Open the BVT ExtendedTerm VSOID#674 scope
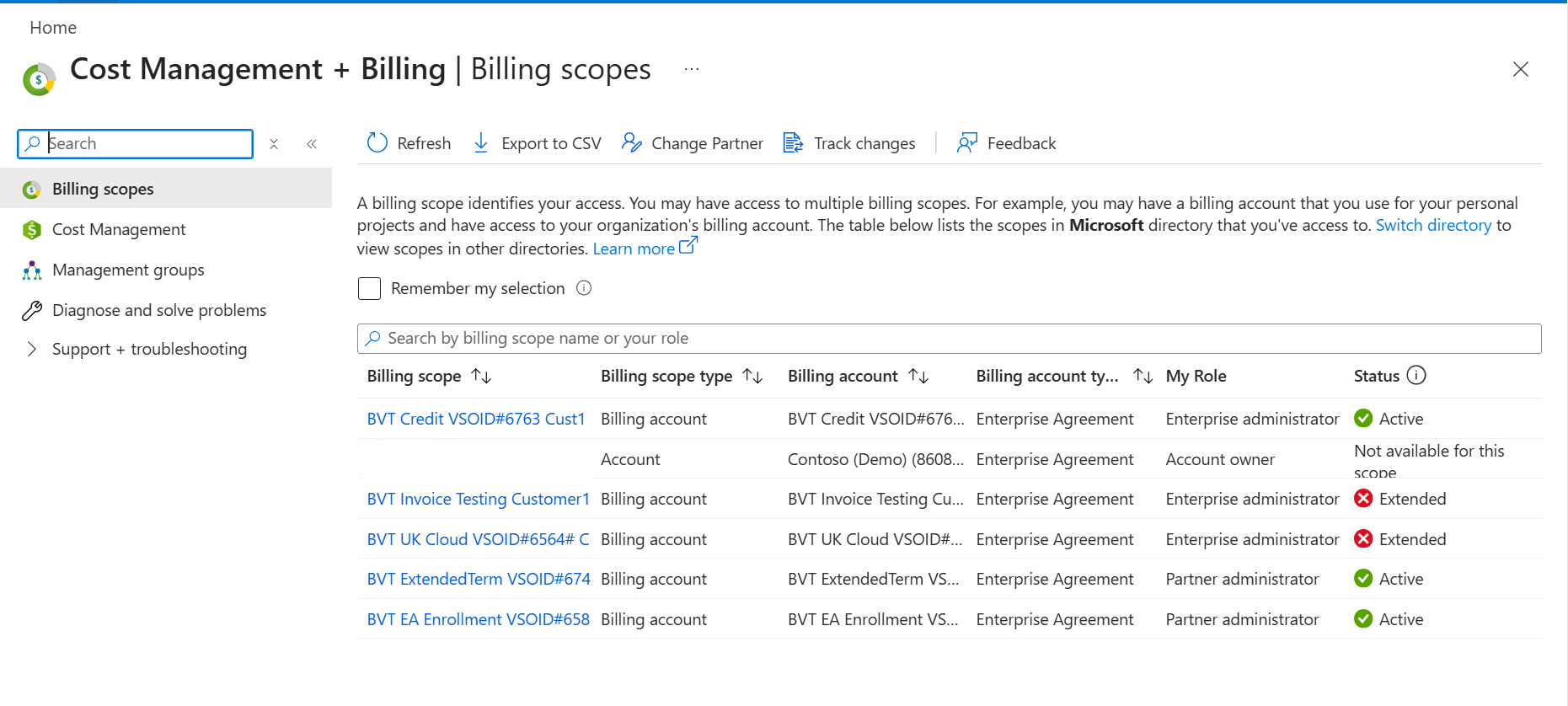Viewport: 1568px width, 706px height. coord(479,579)
